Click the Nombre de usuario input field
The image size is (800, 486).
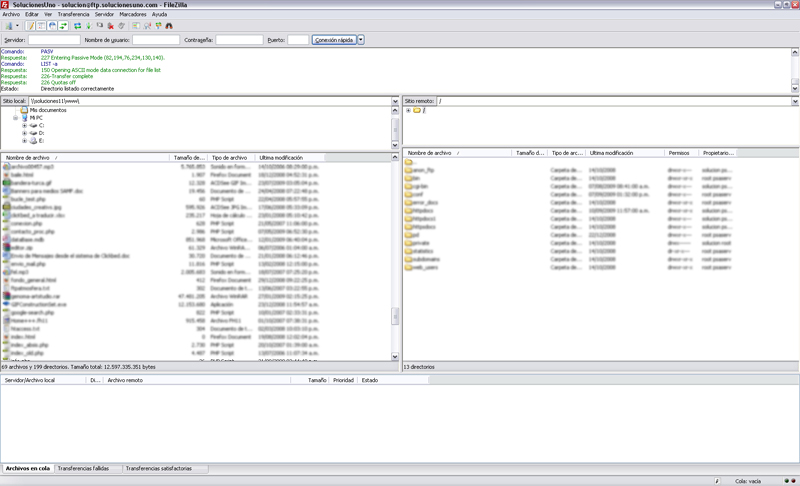click(x=156, y=40)
